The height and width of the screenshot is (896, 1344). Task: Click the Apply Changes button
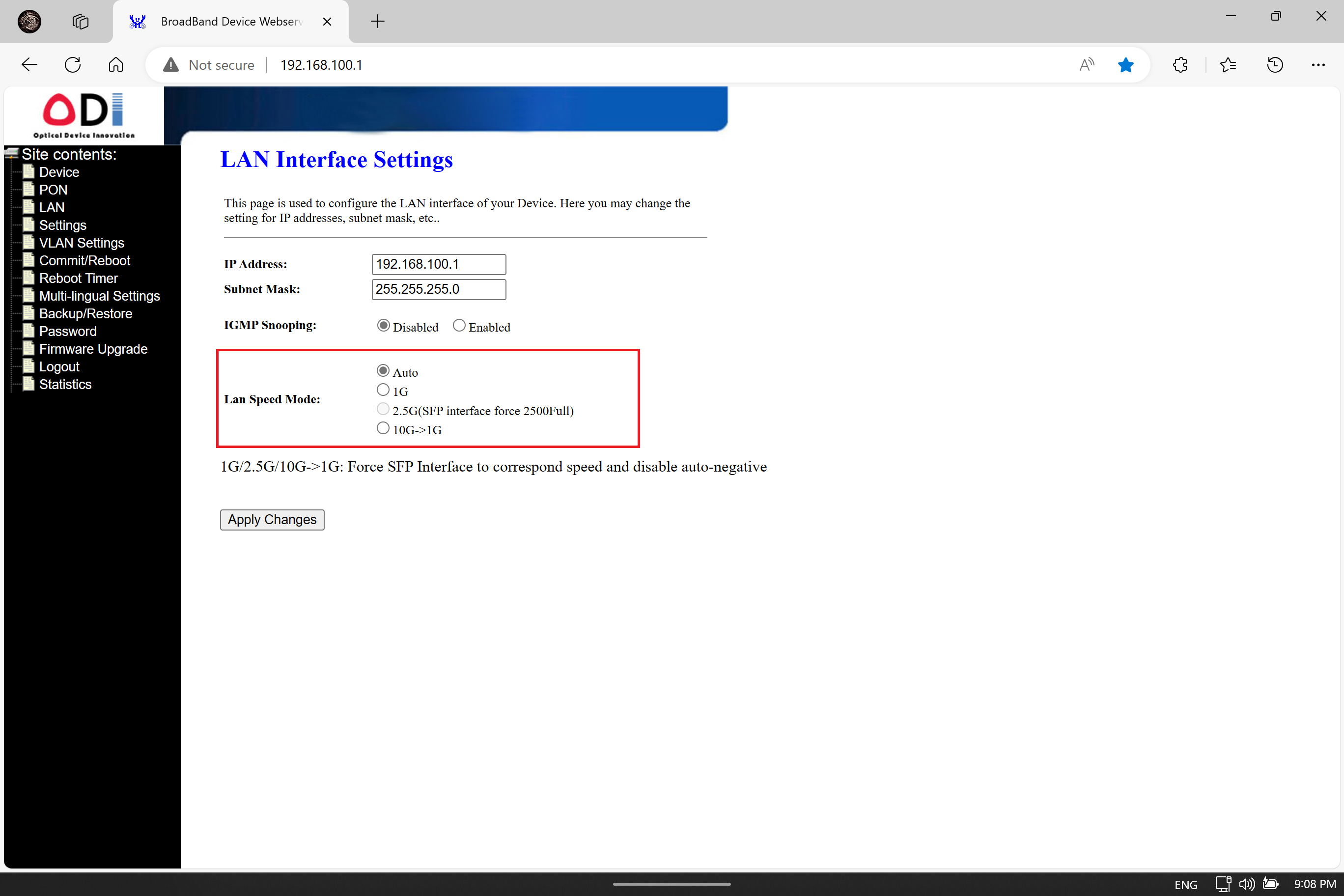pyautogui.click(x=272, y=519)
